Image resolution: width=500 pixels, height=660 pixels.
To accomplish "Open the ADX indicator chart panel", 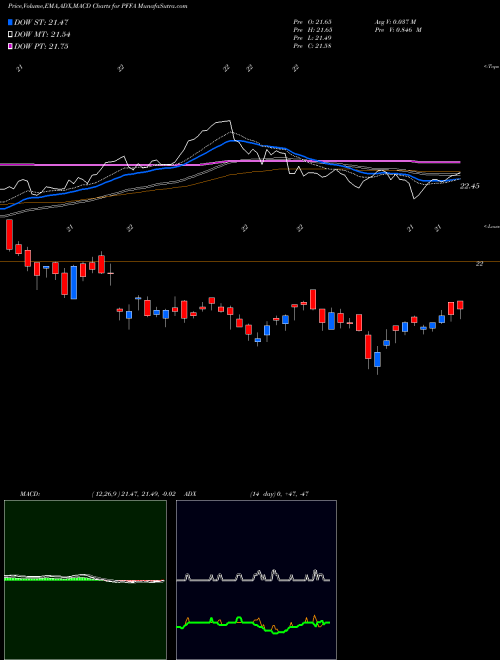I will (x=256, y=580).
